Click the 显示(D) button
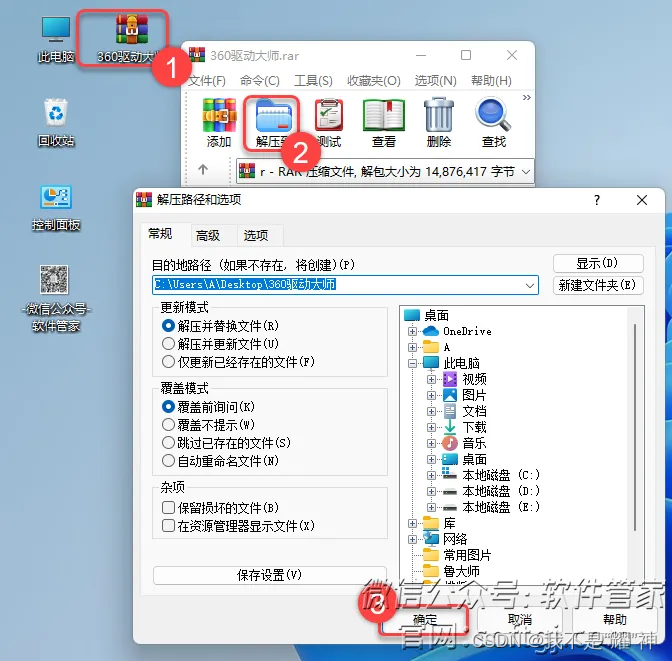This screenshot has width=672, height=661. [598, 263]
